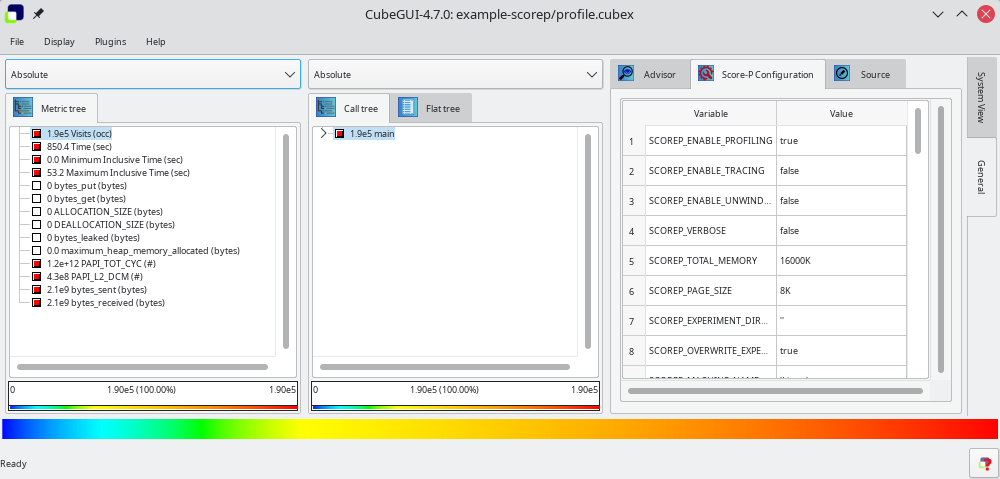Expand the 1.9e5 main call tree node
Viewport: 1000px width, 479px height.
(323, 134)
